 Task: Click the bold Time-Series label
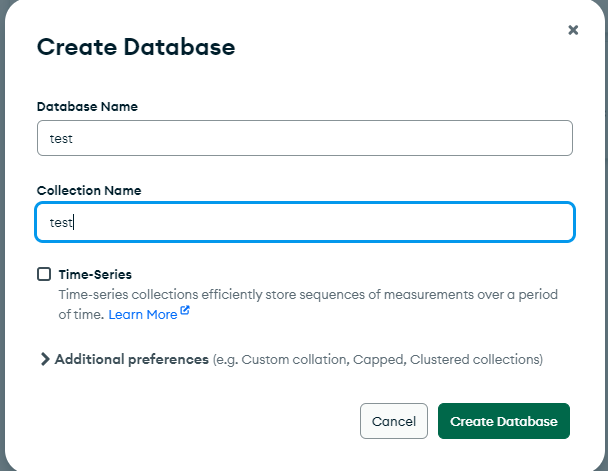coord(95,274)
